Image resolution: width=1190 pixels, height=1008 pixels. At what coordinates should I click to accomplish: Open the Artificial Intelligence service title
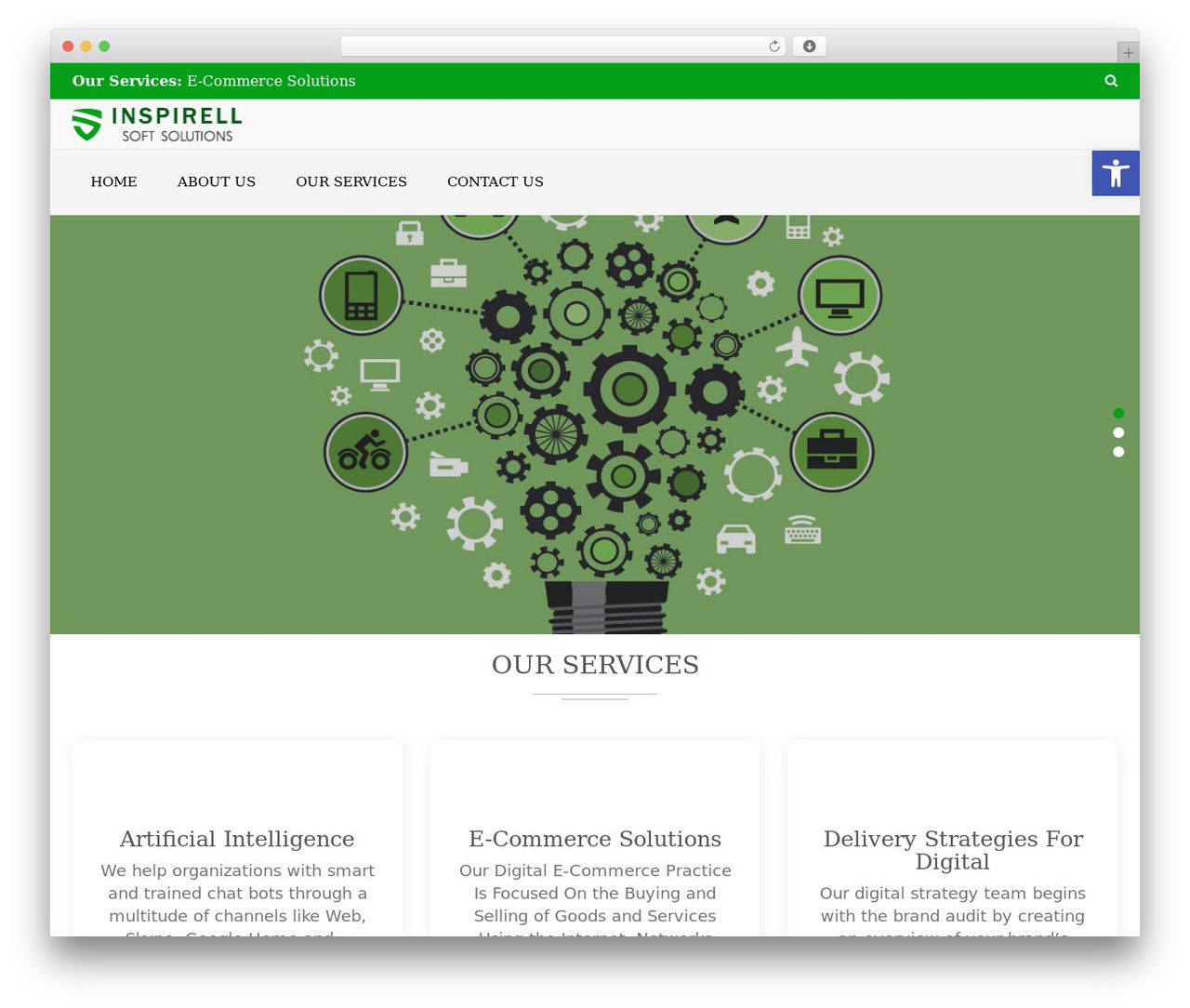pos(237,839)
